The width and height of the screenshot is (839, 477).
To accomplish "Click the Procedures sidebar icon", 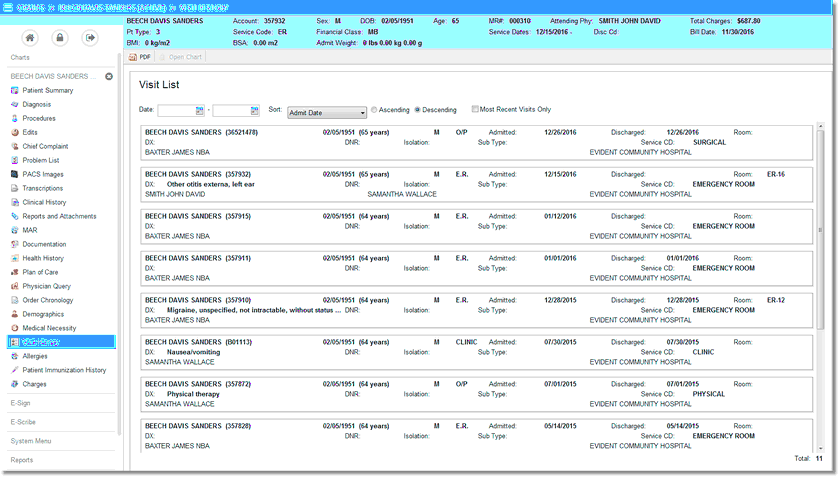I will click(x=15, y=118).
